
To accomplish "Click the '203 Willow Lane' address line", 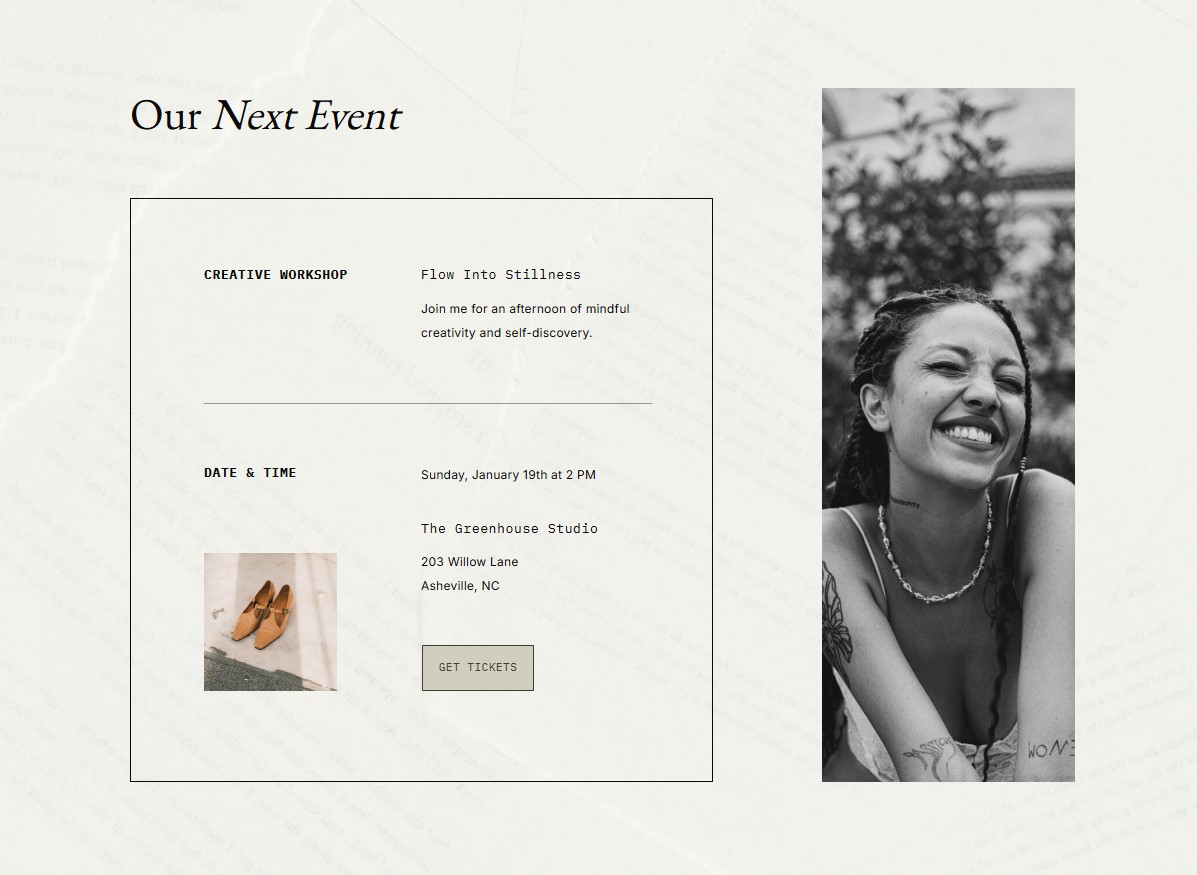I will click(469, 562).
